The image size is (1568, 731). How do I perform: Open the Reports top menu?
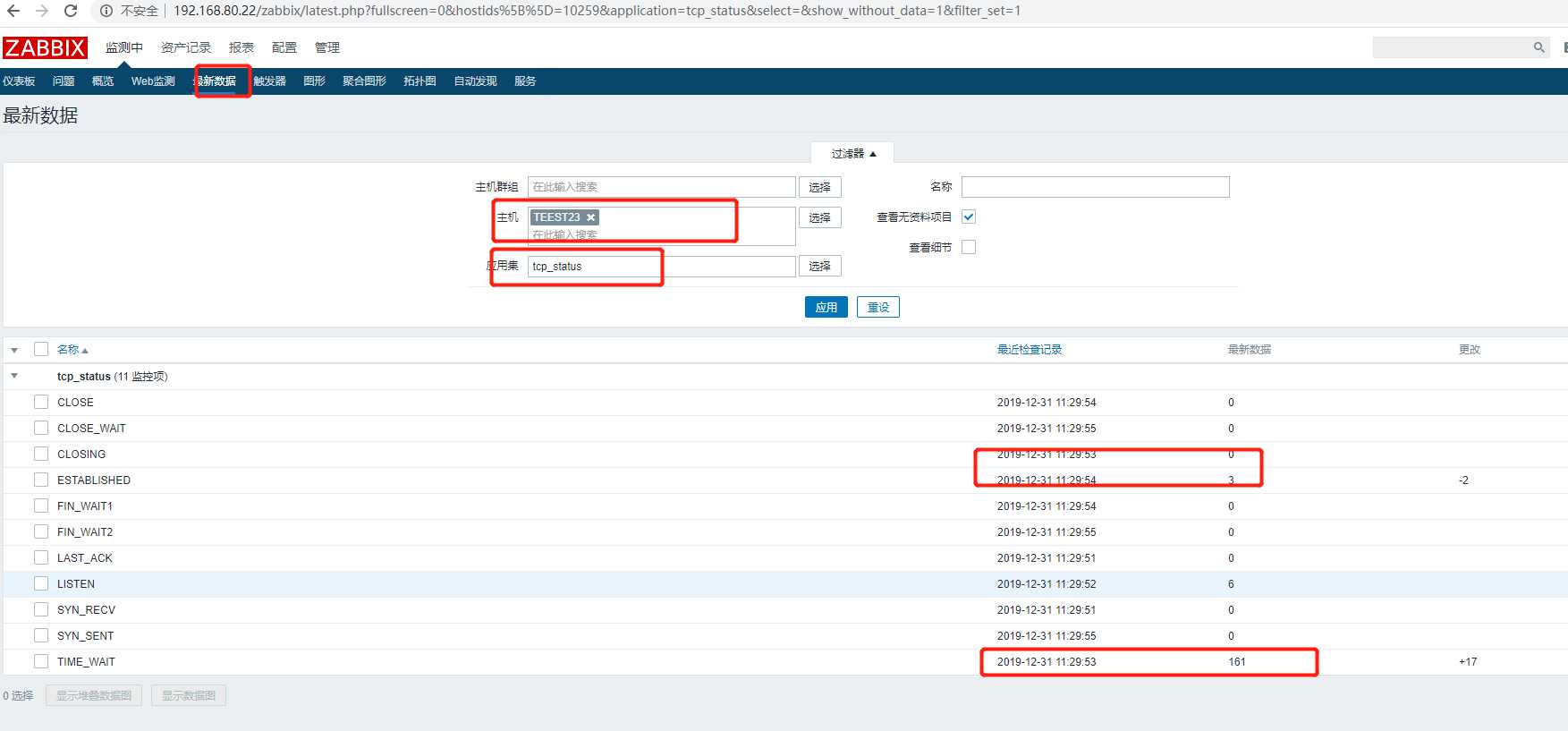242,47
